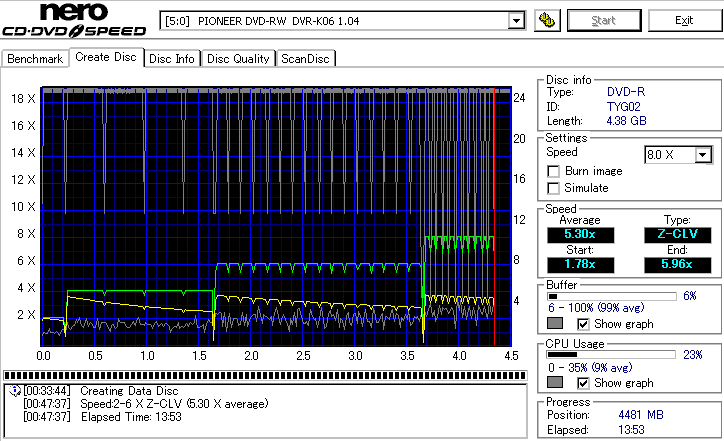Click the CPU Usage graph color swatch
Screen dimensions: 724x441
(x=555, y=382)
